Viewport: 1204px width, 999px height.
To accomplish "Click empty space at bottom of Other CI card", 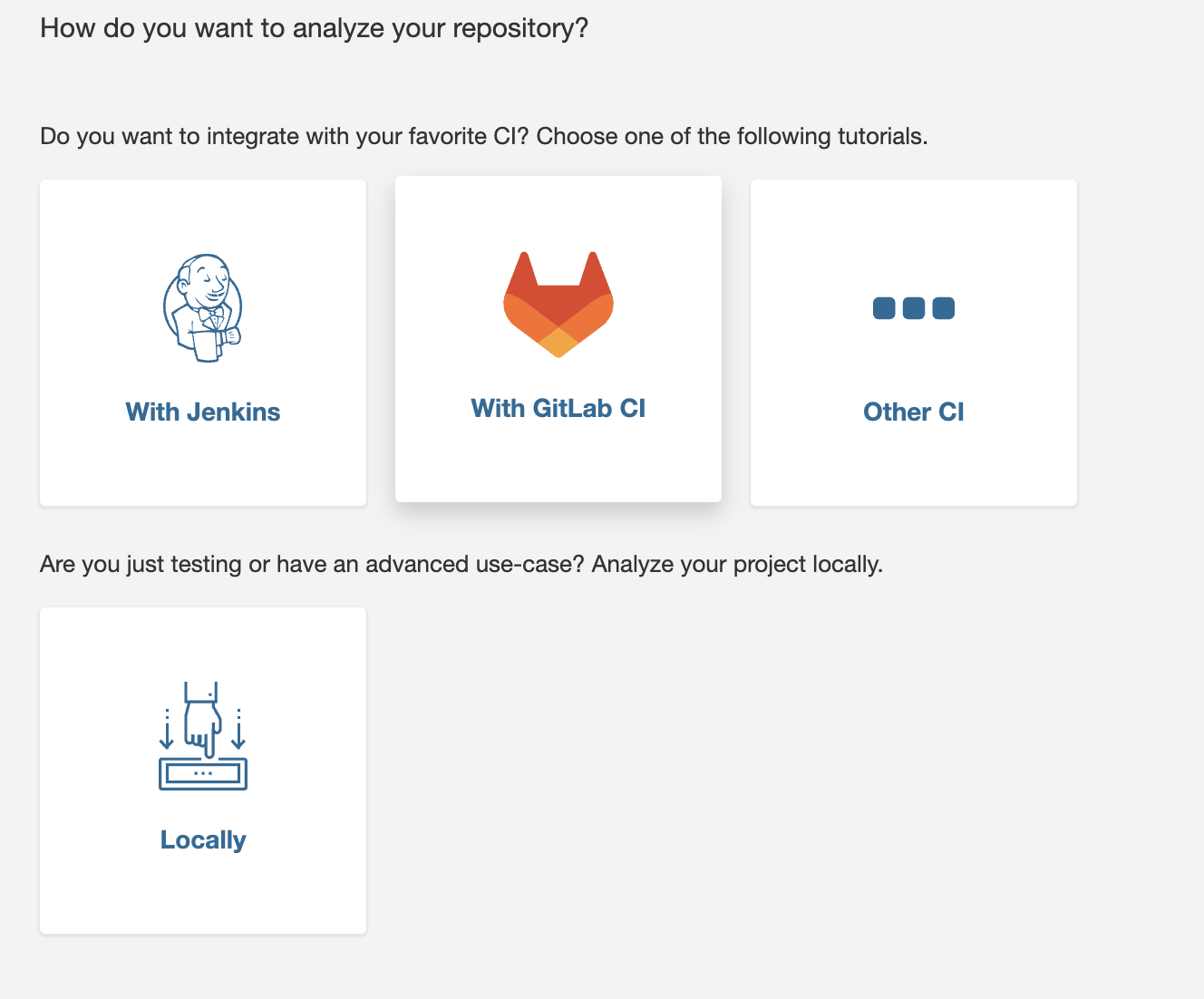I will [914, 471].
